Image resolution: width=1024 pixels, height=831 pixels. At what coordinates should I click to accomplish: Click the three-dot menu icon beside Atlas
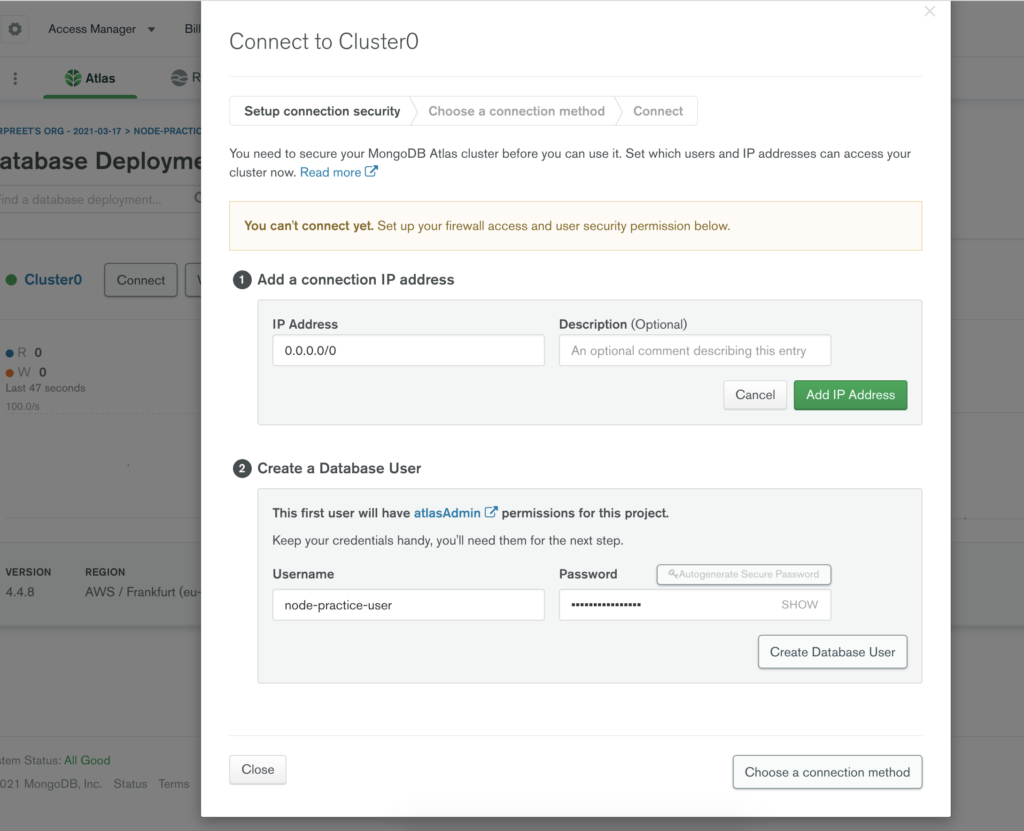point(15,78)
